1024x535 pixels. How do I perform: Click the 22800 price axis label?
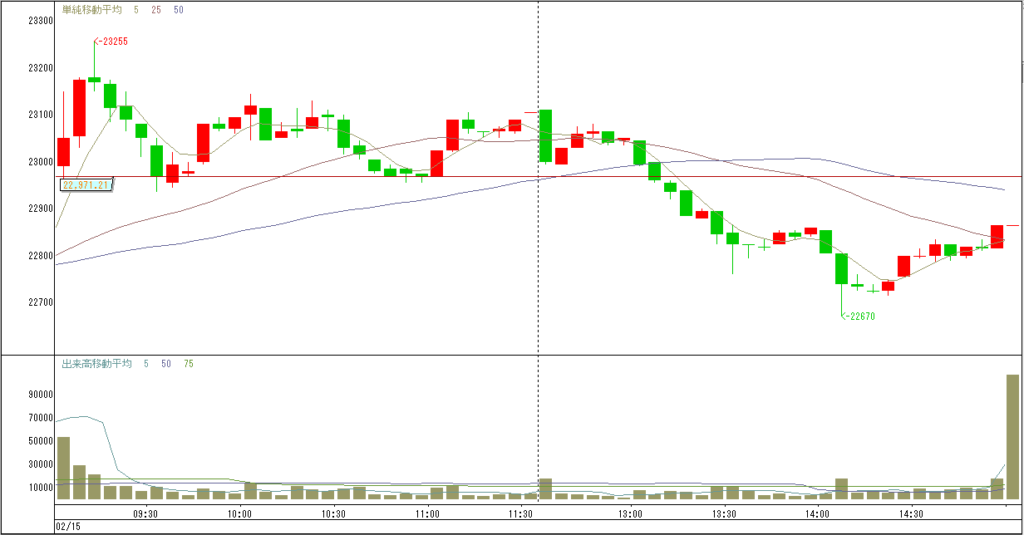pos(40,255)
